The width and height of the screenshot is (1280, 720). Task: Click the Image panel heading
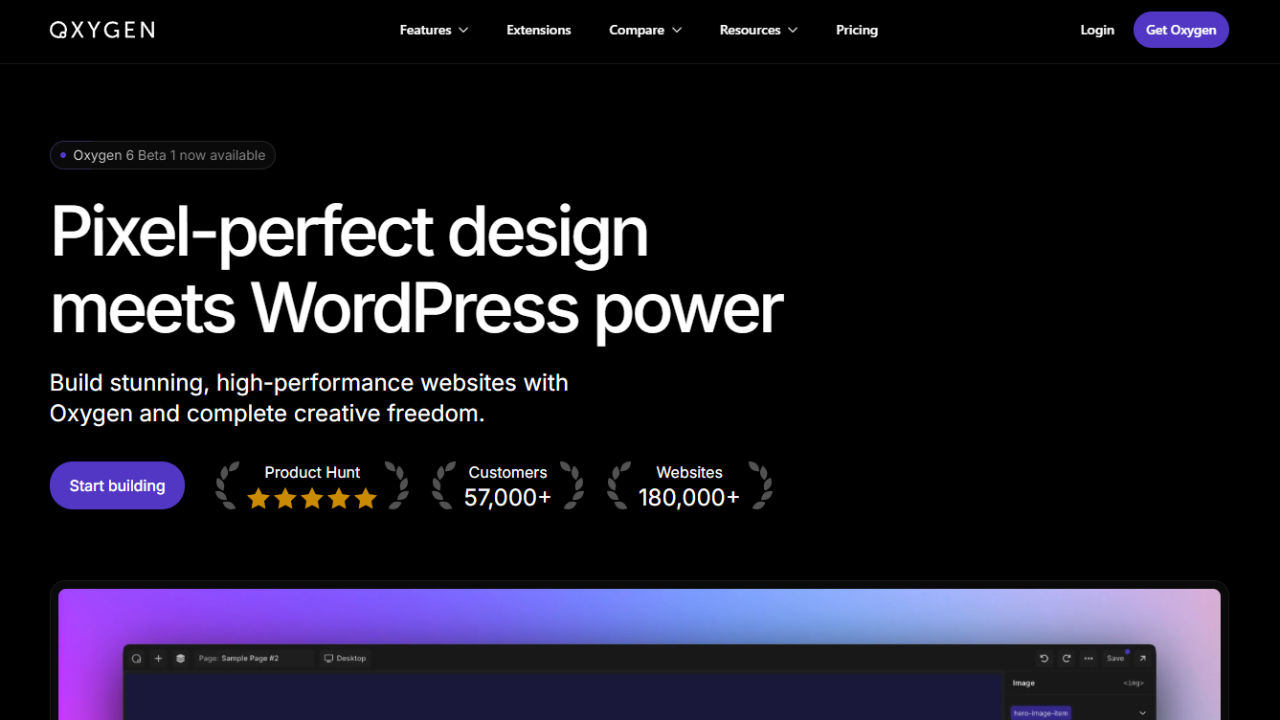(x=1024, y=683)
